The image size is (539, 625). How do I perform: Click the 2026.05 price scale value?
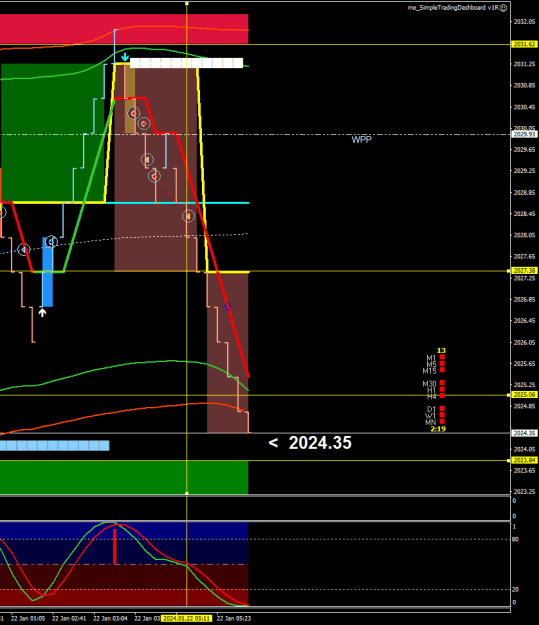pyautogui.click(x=524, y=342)
